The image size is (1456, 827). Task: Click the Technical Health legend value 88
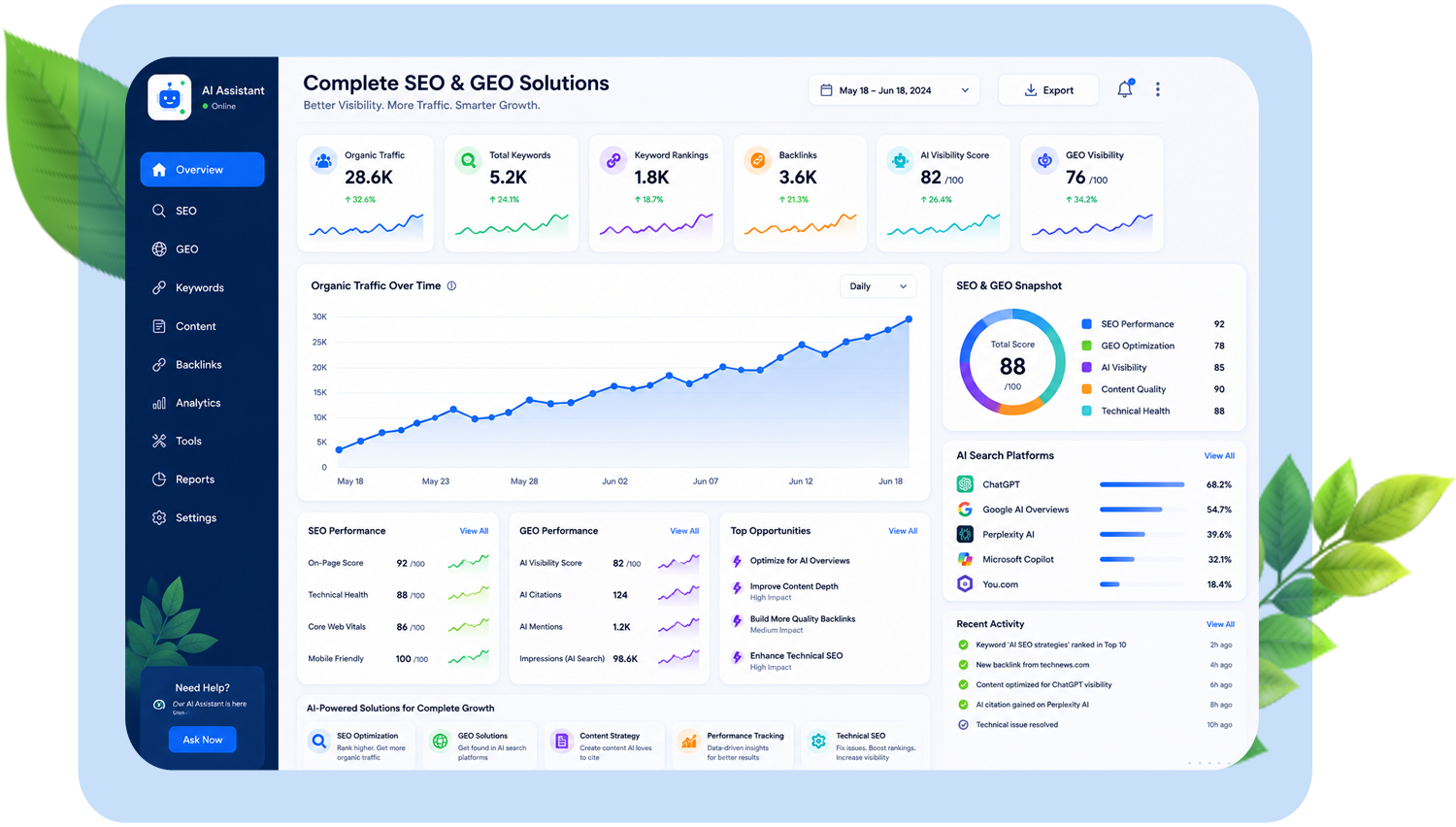(x=1219, y=412)
